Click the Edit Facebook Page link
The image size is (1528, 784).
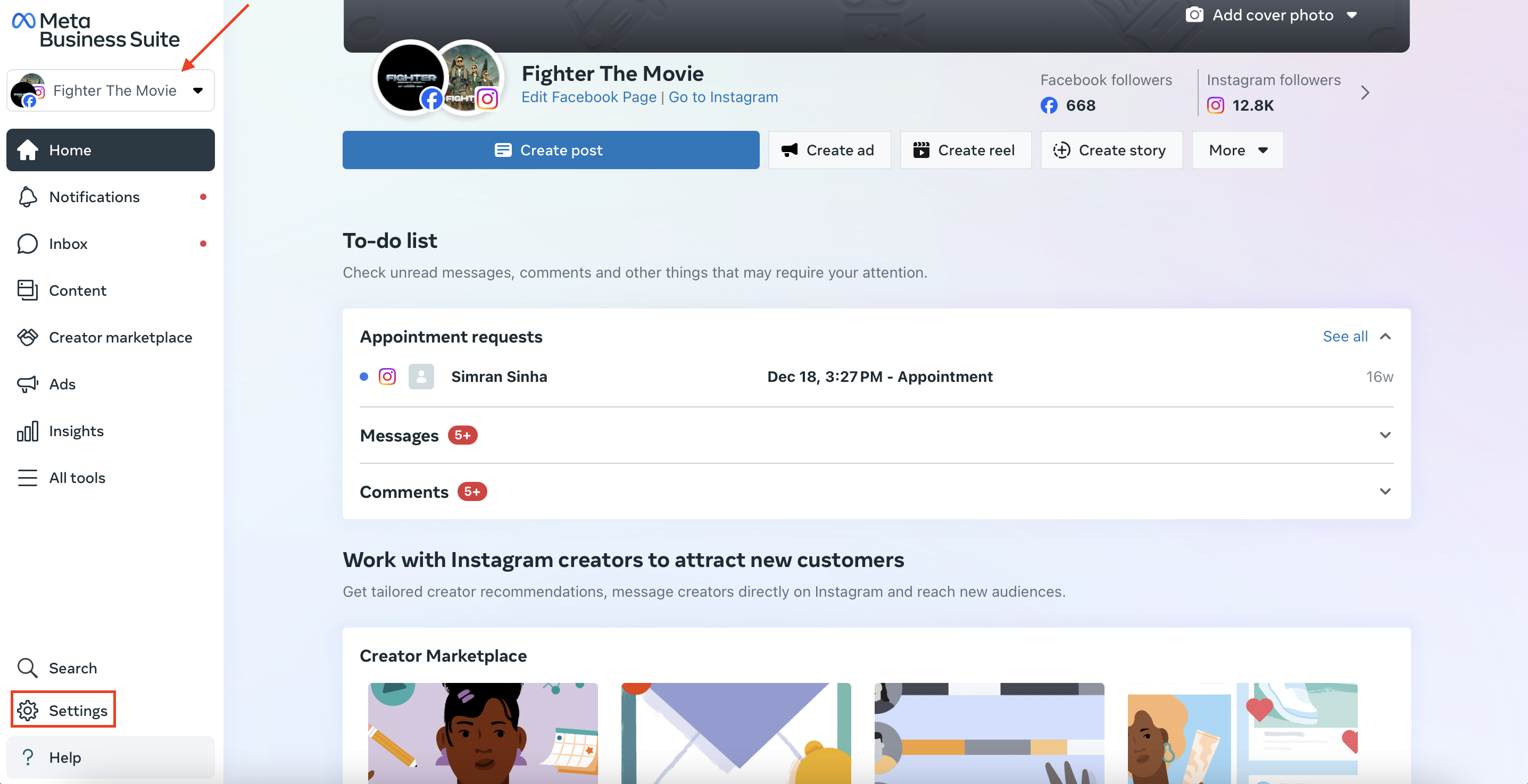588,97
